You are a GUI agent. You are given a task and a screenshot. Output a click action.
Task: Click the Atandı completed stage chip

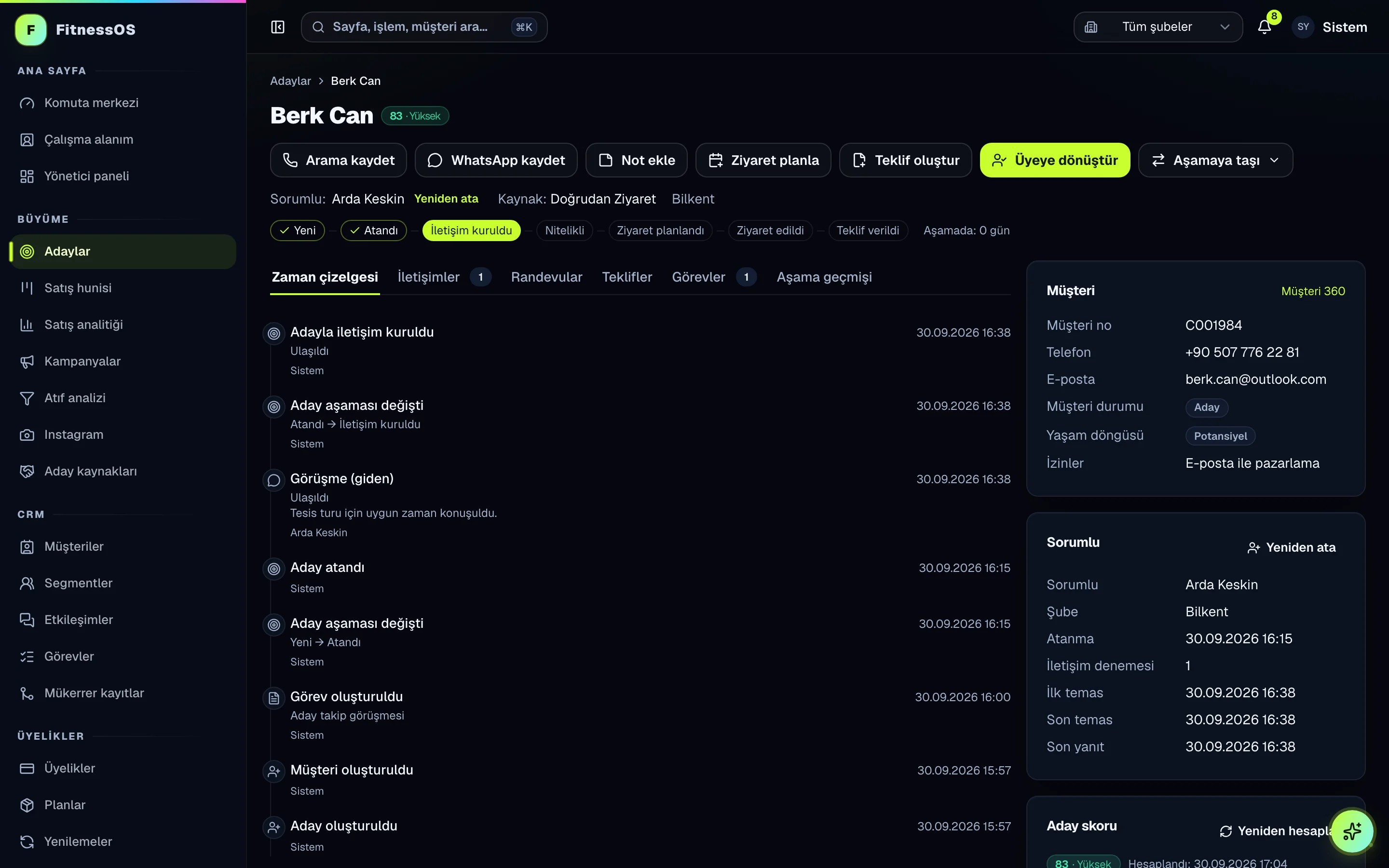click(x=374, y=230)
